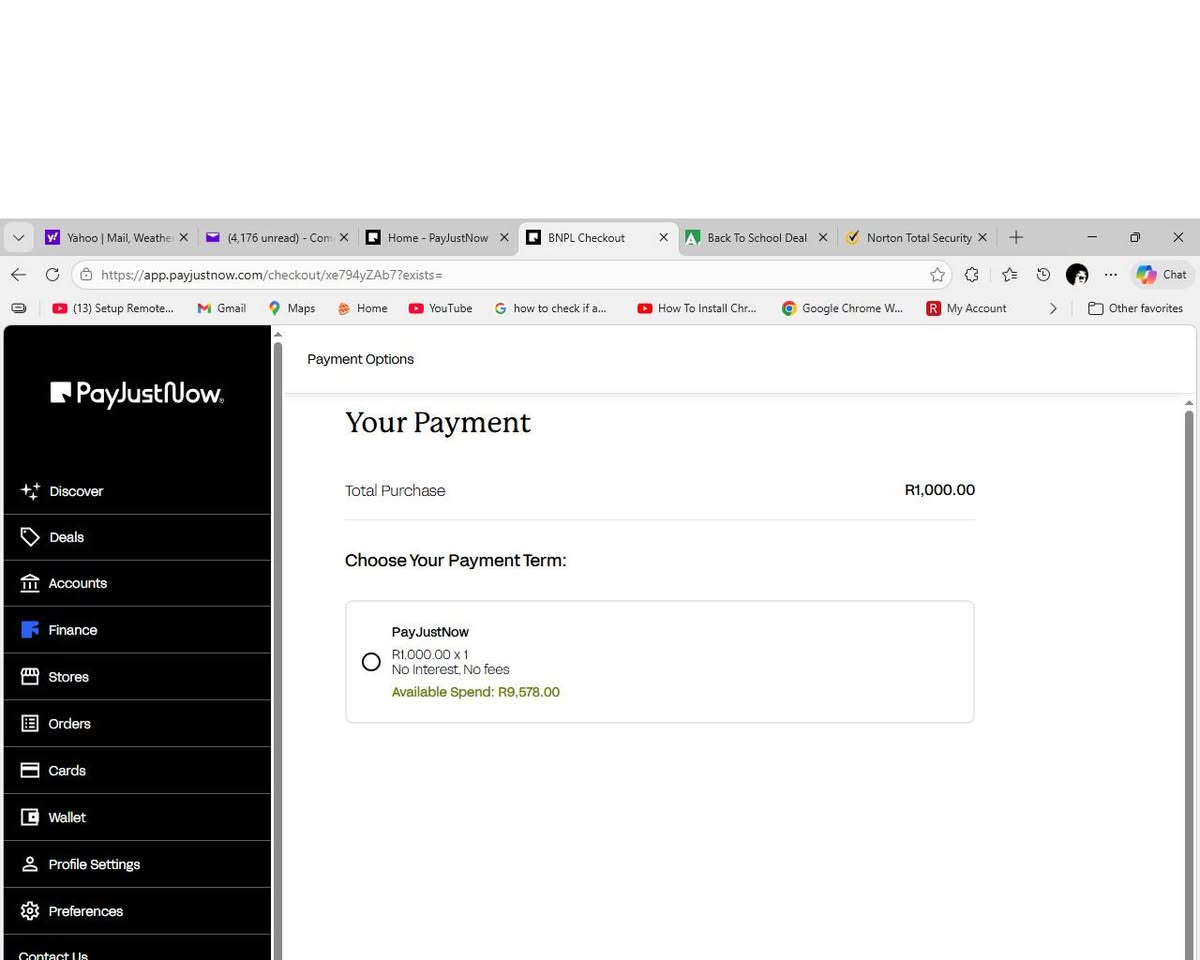Switch to Home - PayJustNow tab
1200x960 pixels.
pyautogui.click(x=436, y=238)
